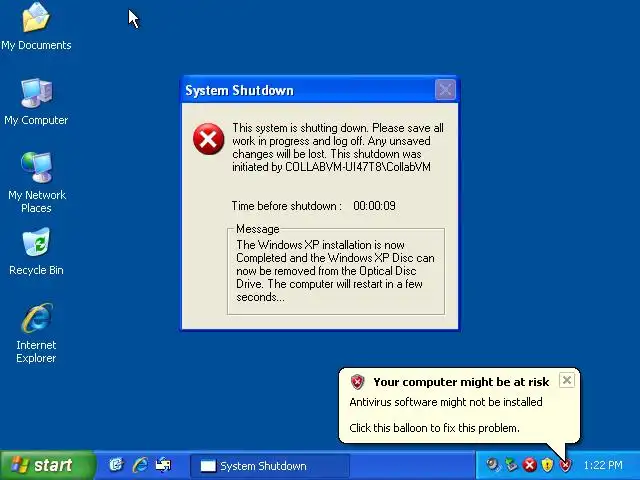Click the red X circle tray icon
Viewport: 640px width, 480px height.
pyautogui.click(x=529, y=464)
